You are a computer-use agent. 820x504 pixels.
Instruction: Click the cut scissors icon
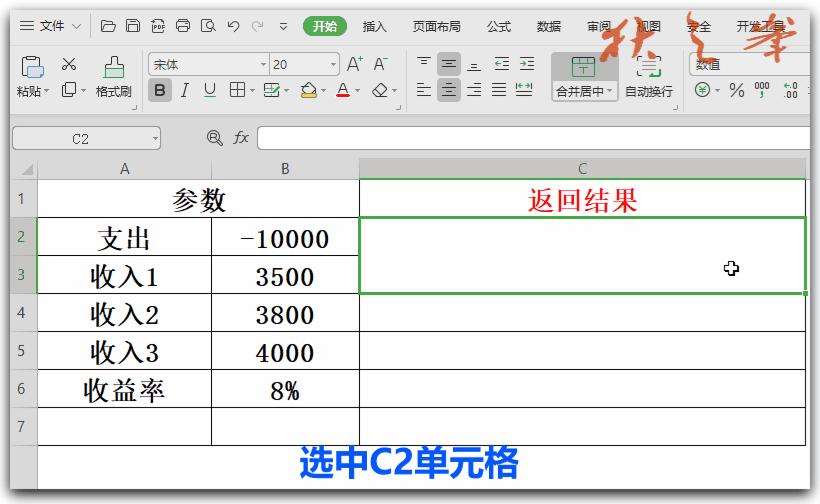(x=69, y=64)
